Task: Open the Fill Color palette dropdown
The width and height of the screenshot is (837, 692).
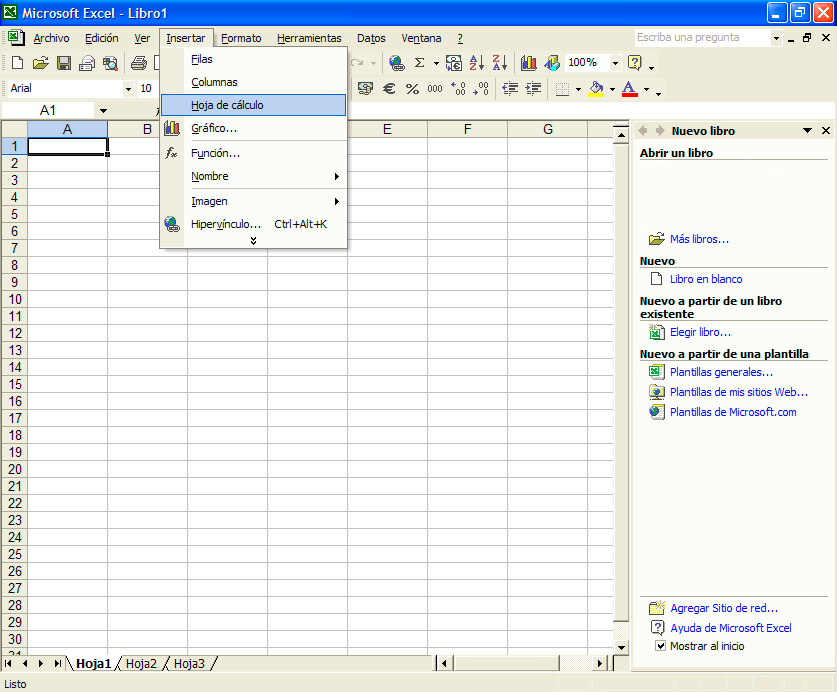Action: tap(612, 89)
